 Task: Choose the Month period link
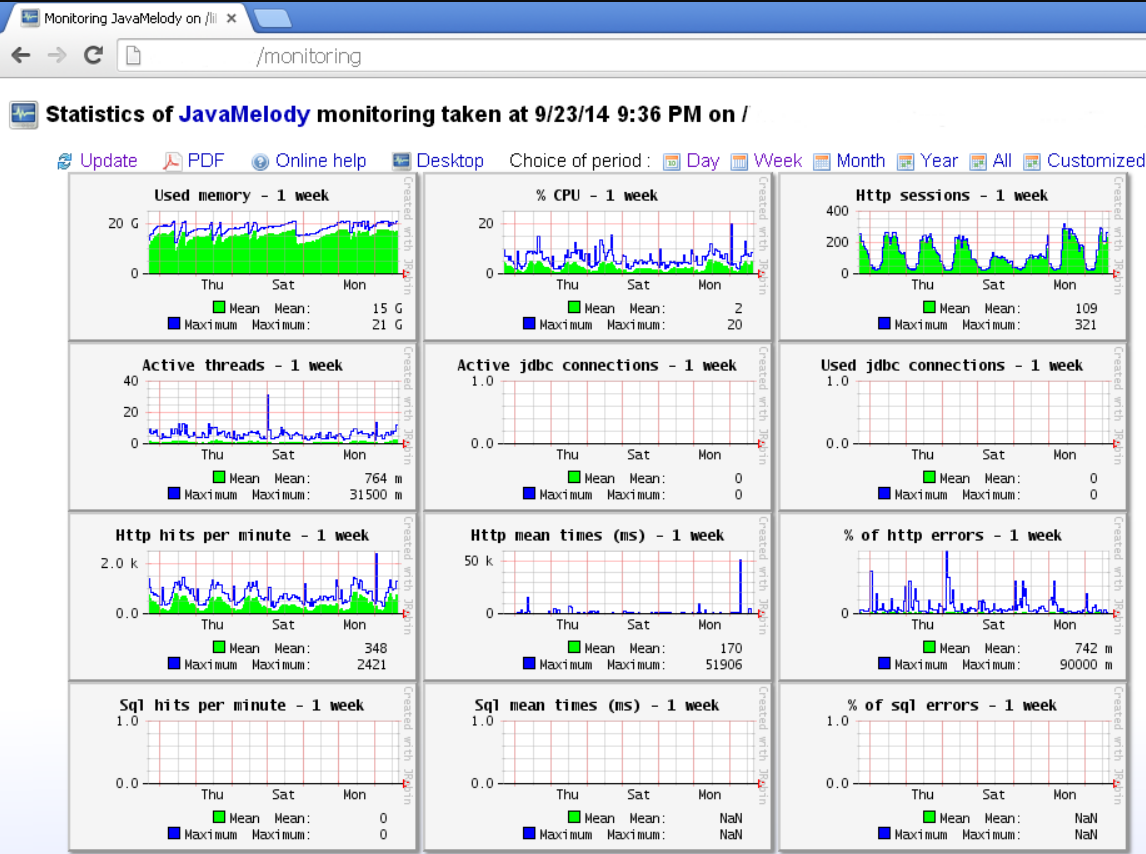(x=860, y=161)
